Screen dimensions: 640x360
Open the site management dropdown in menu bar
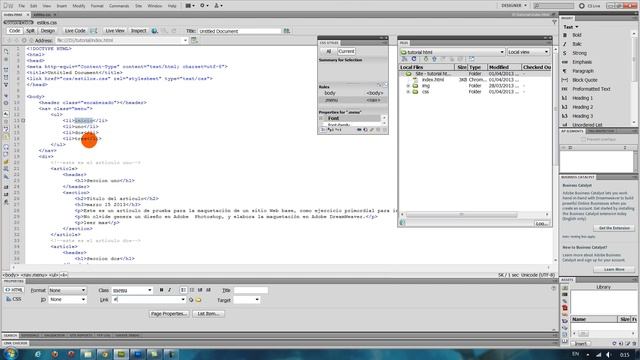tap(218, 6)
